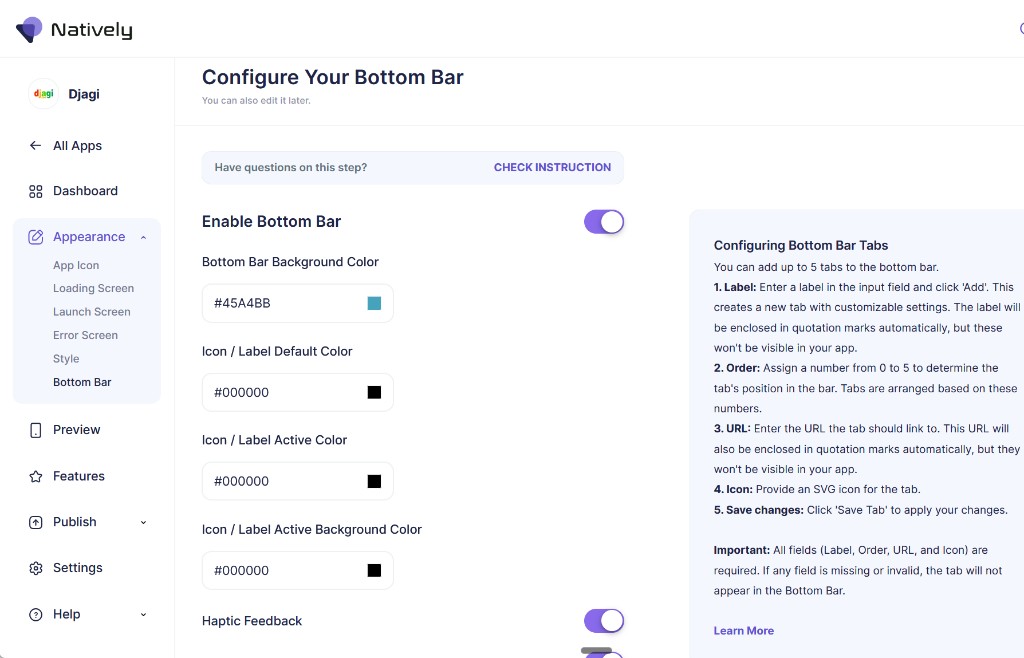Follow the Learn More link
This screenshot has width=1024, height=658.
coord(744,631)
